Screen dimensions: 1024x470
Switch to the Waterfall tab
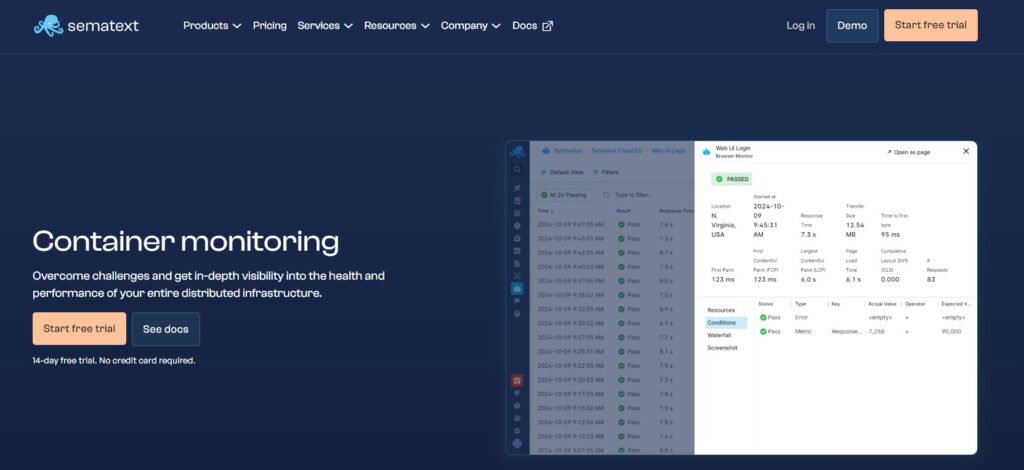pyautogui.click(x=719, y=335)
